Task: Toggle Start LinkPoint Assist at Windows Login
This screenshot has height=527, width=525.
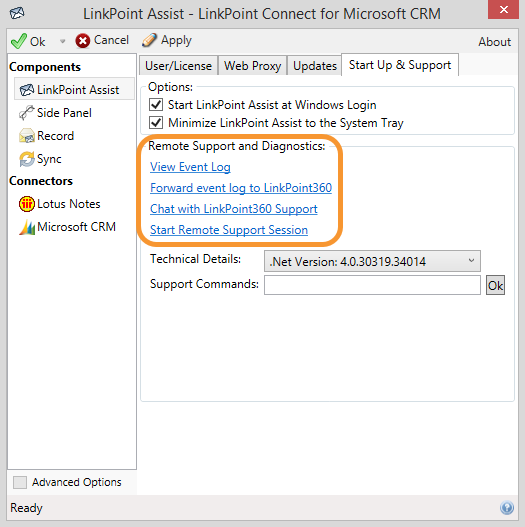Action: [156, 105]
